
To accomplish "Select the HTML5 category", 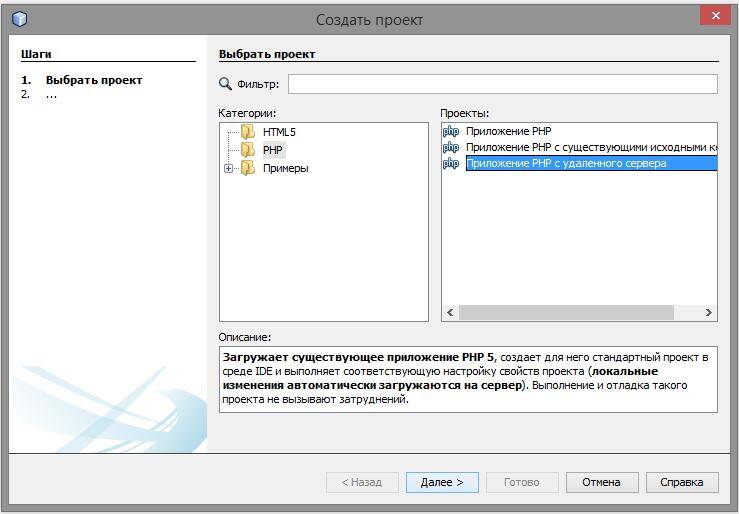I will tap(279, 132).
